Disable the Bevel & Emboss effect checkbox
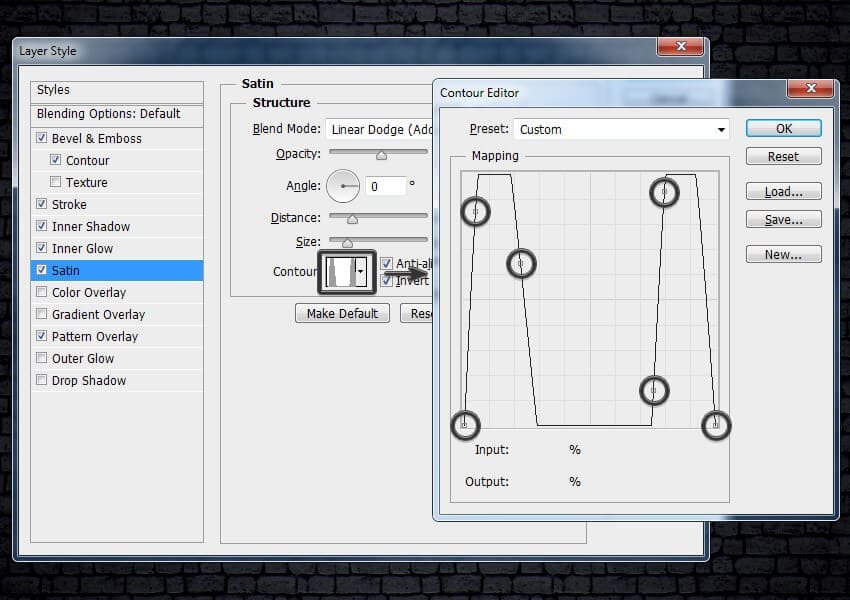The image size is (850, 600). [x=41, y=139]
